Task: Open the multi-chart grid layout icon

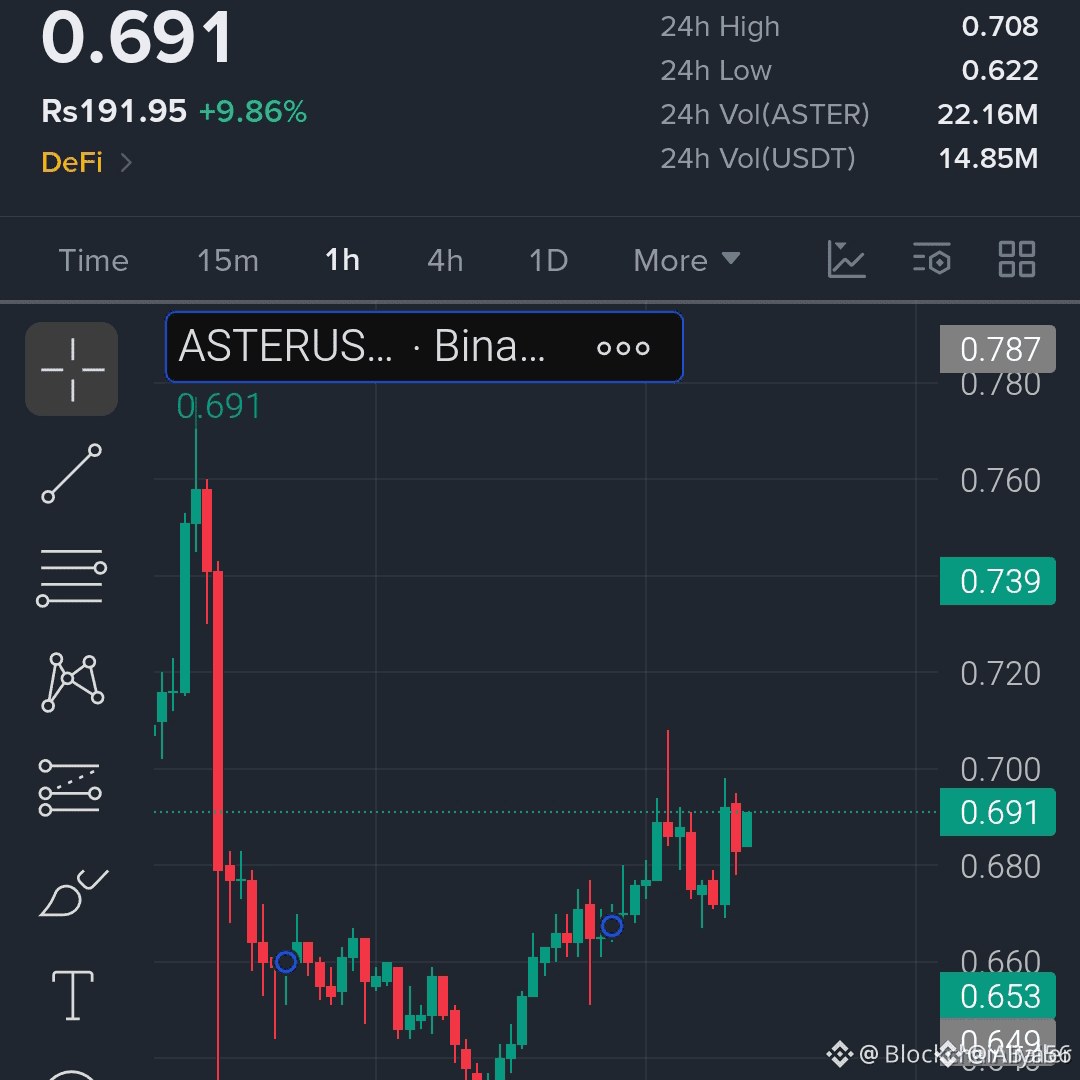Action: click(1017, 259)
